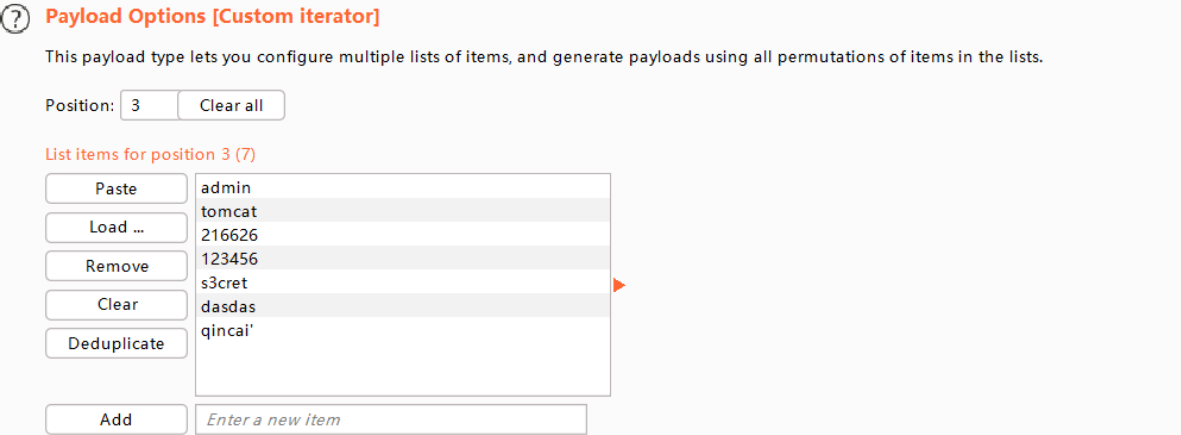
Task: Open the Position number selector
Action: coord(147,105)
